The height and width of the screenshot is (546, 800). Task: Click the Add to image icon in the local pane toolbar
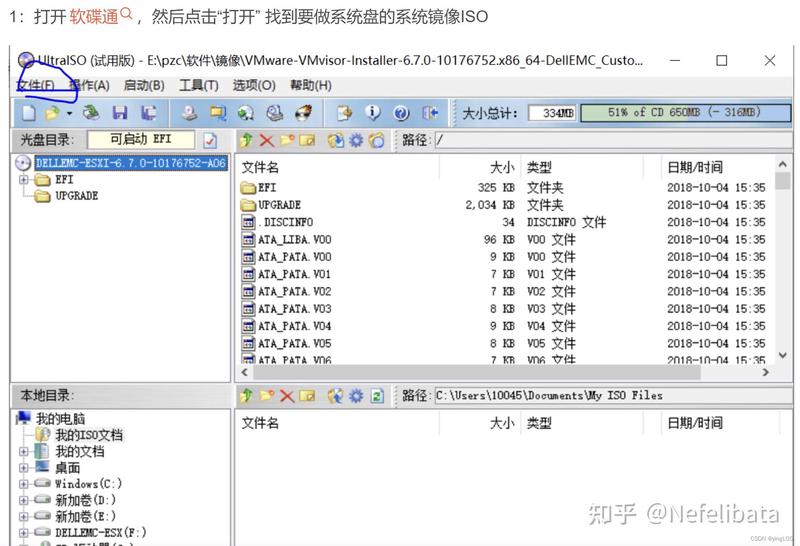[x=336, y=395]
